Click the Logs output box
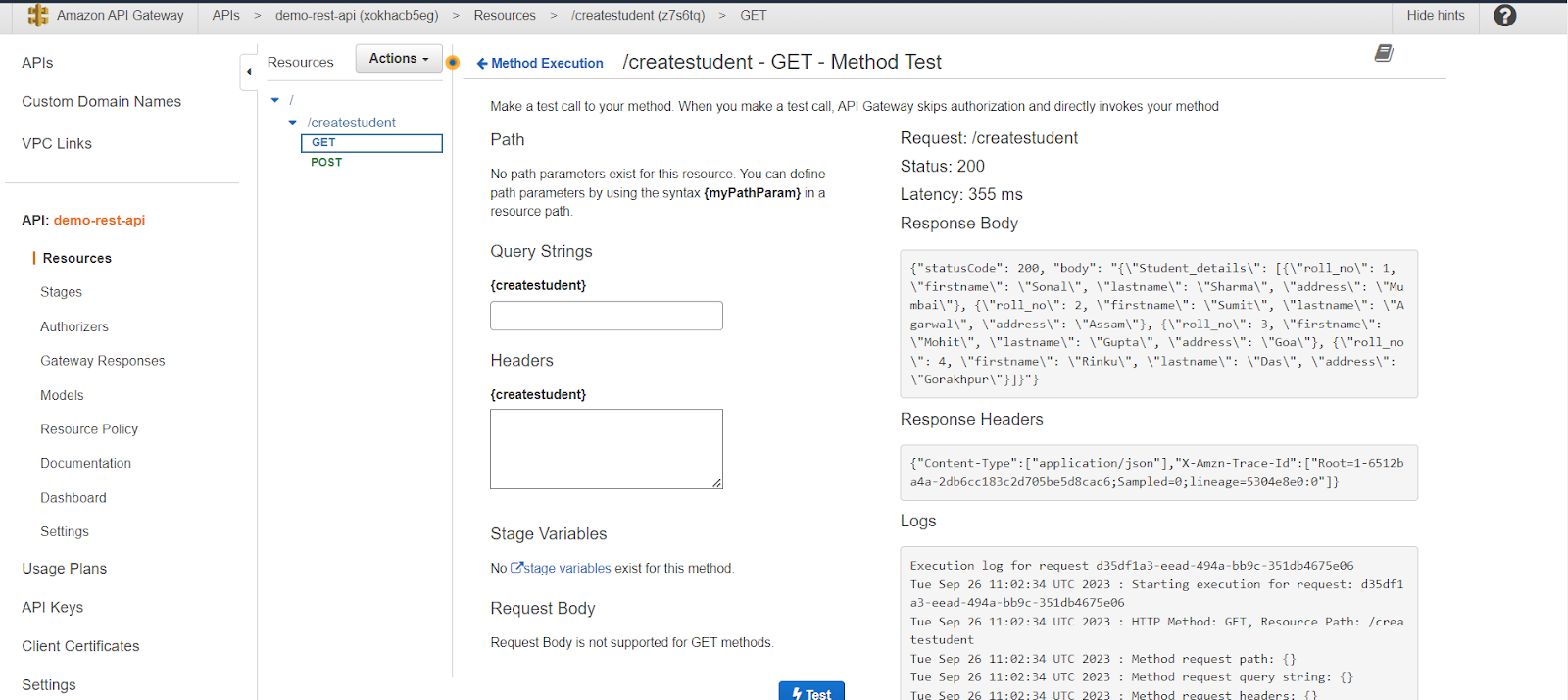Viewport: 1568px width, 700px height. click(x=1158, y=624)
